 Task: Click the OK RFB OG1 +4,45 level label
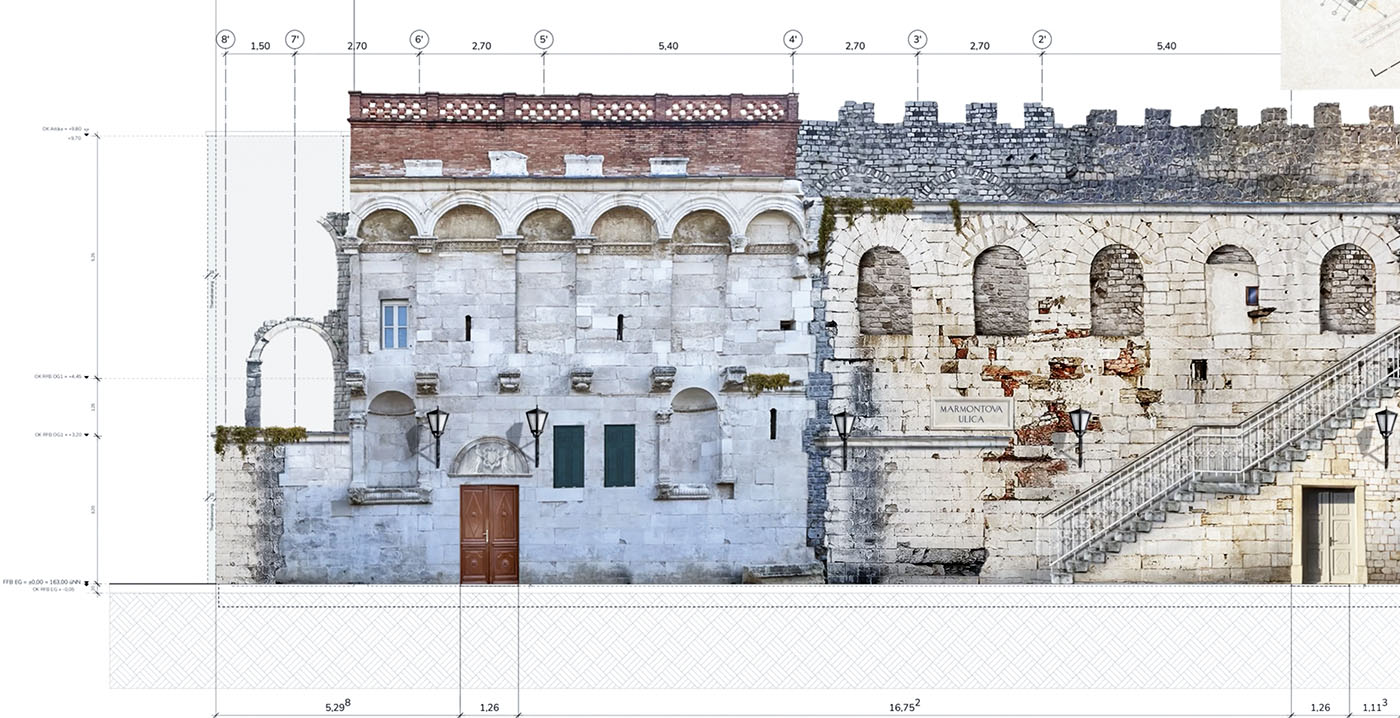(x=58, y=377)
